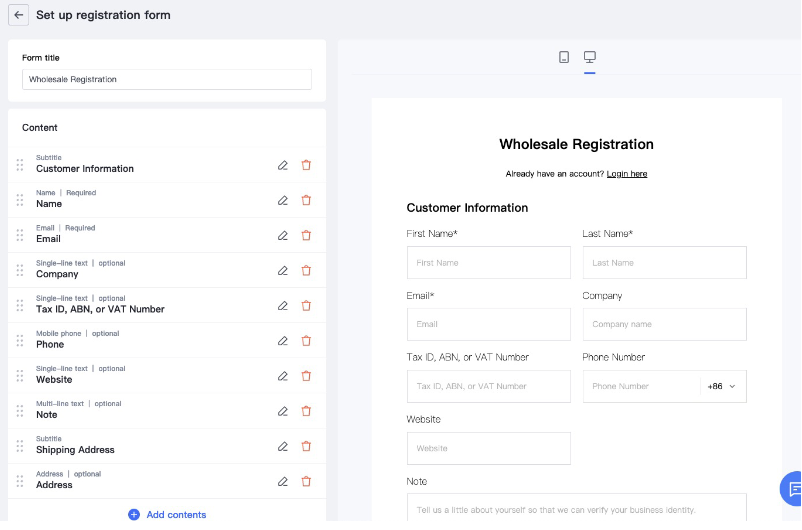Click the Note textarea in preview
Image resolution: width=802 pixels, height=530 pixels.
click(x=576, y=508)
